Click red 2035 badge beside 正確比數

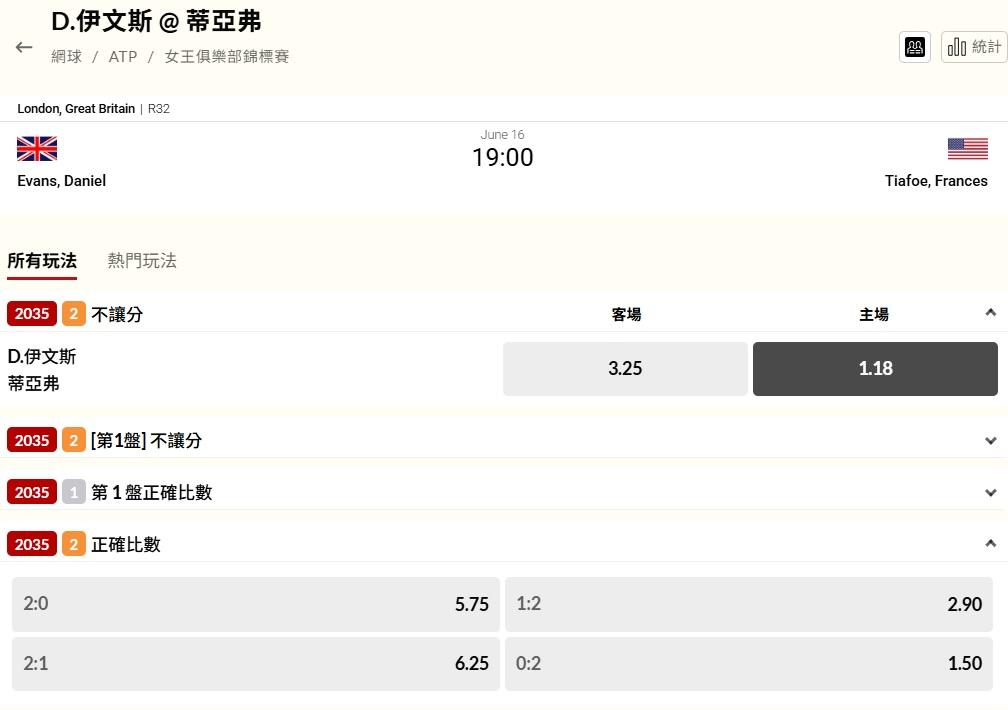[32, 544]
